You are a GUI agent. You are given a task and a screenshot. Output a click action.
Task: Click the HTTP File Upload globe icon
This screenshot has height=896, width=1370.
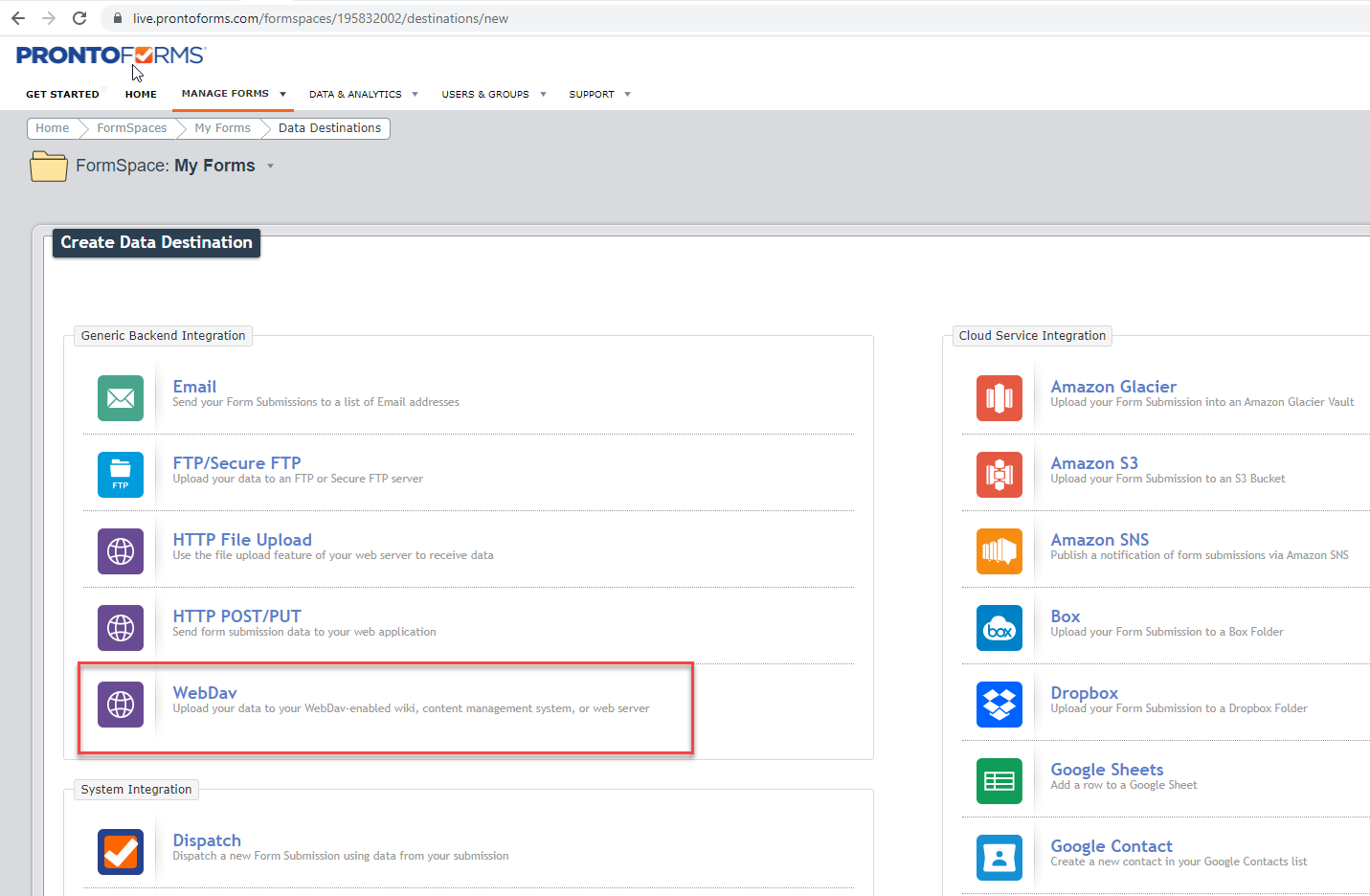(x=121, y=551)
